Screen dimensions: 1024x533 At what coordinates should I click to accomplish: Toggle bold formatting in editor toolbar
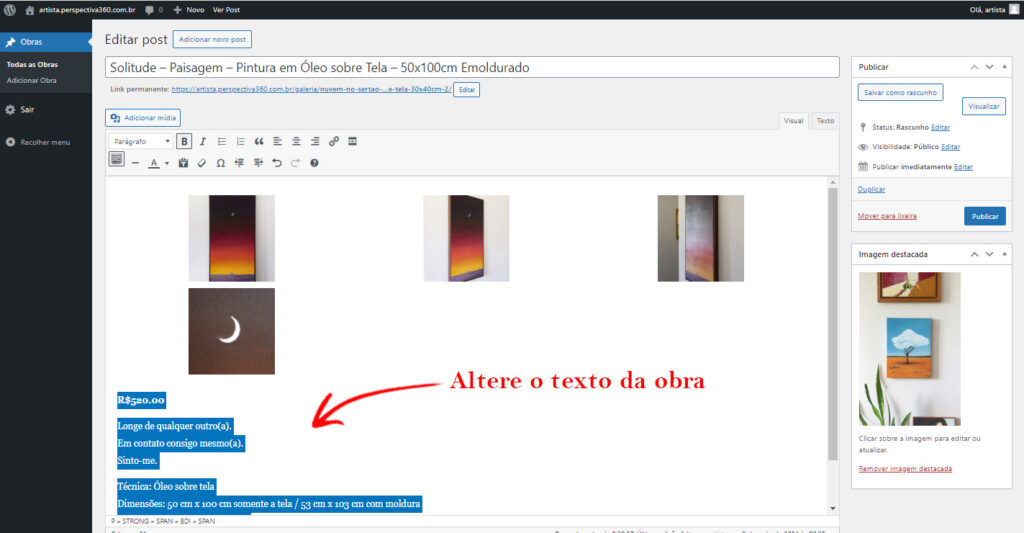click(184, 141)
